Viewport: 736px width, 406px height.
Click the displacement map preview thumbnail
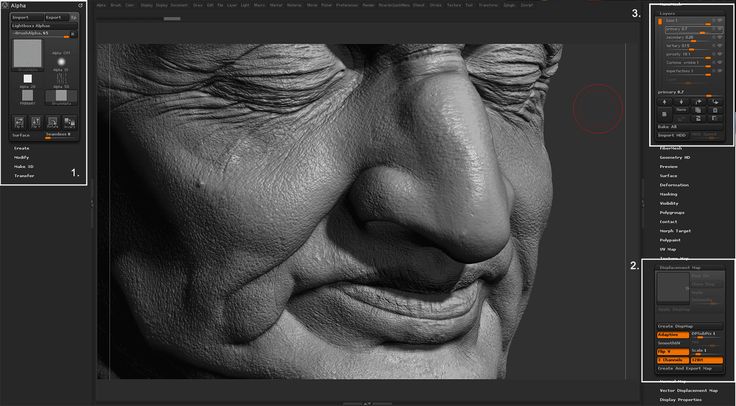pyautogui.click(x=673, y=287)
